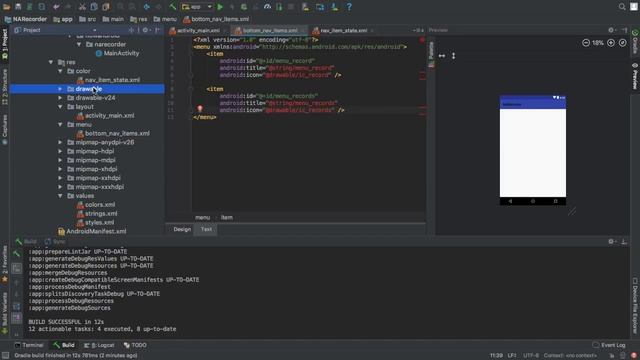Viewport: 640px width, 360px height.
Task: Open the Logcat tool window
Action: (x=99, y=345)
